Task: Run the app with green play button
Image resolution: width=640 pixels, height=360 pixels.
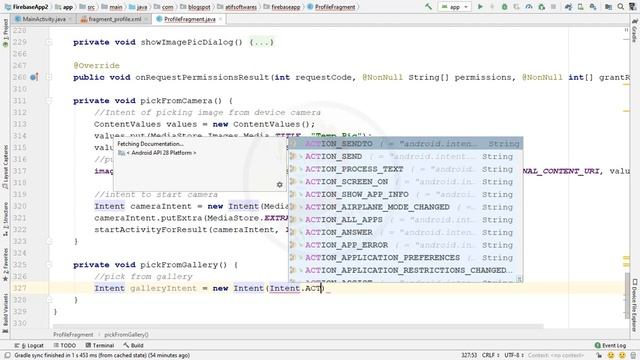Action: point(480,7)
